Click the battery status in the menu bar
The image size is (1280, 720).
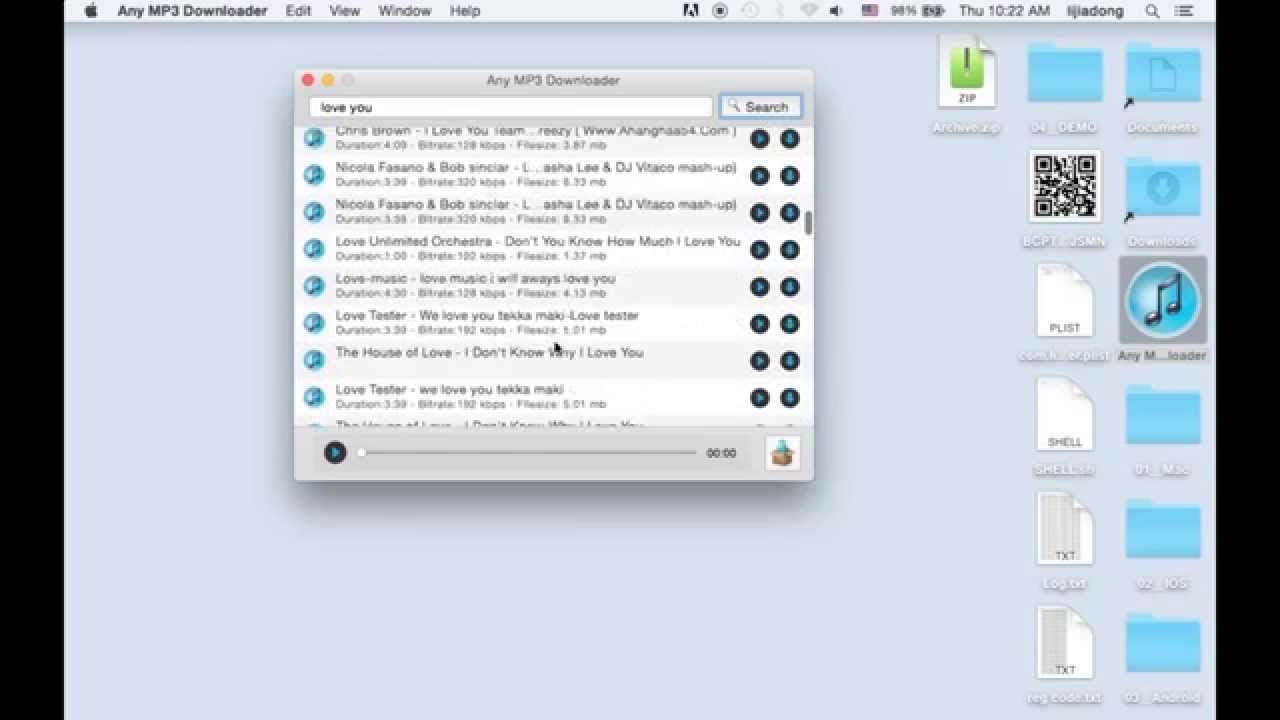[917, 11]
